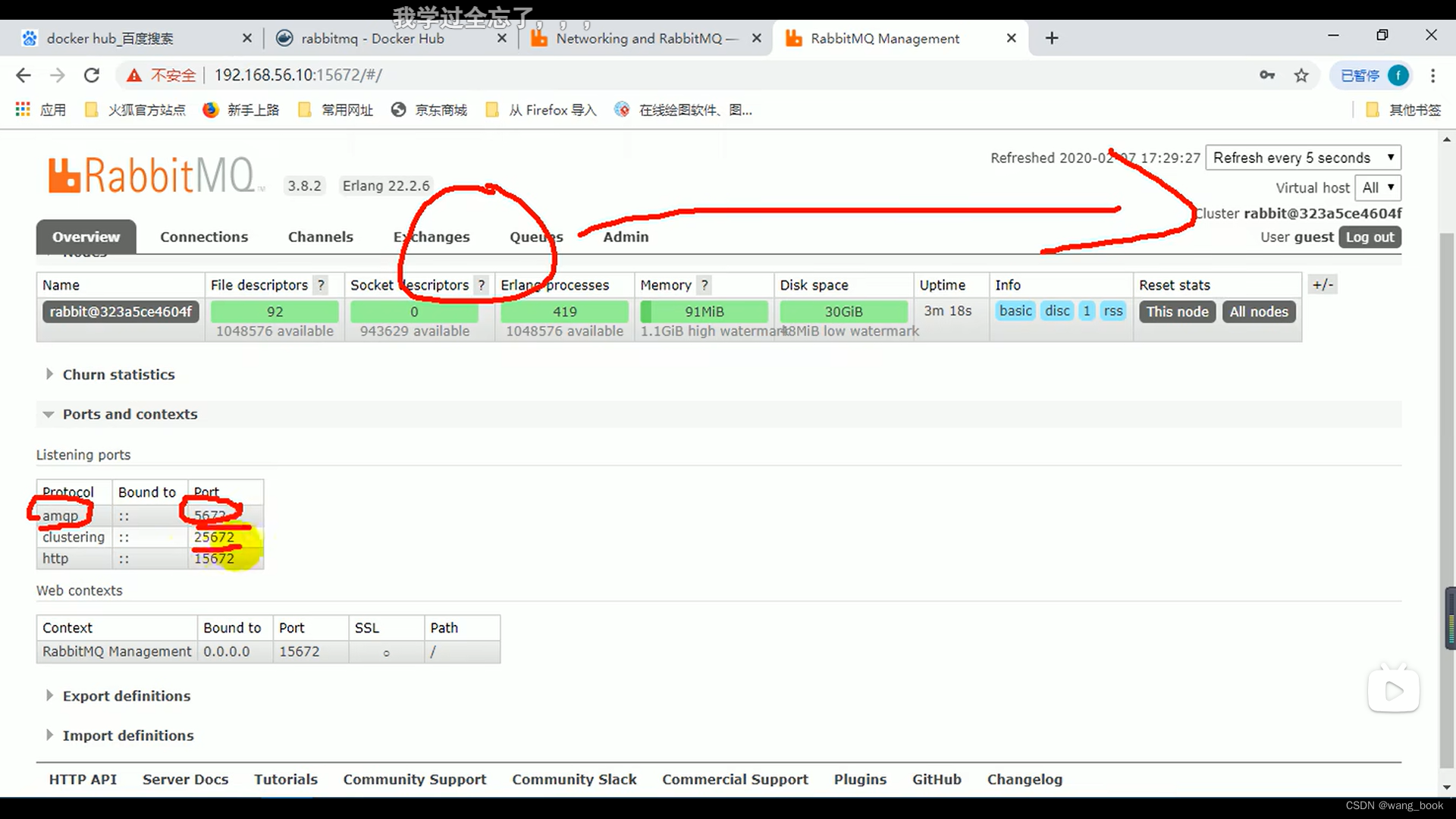Open the Virtual host dropdown
This screenshot has width=1456, height=819.
pos(1378,187)
